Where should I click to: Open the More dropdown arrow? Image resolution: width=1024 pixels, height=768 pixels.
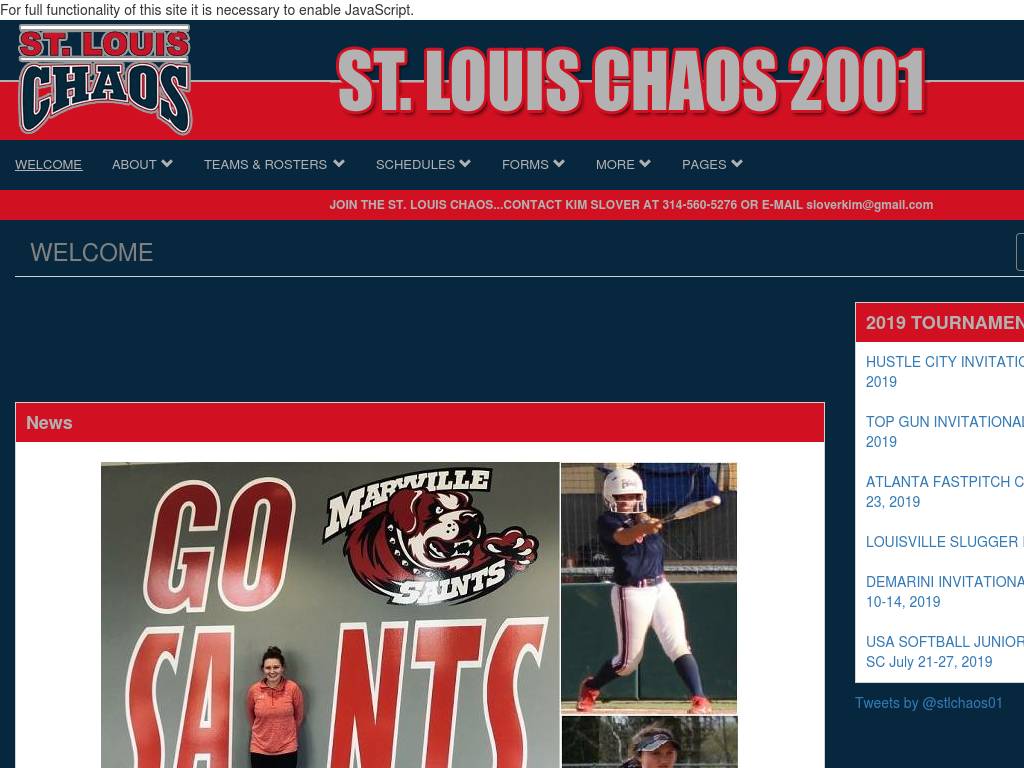point(645,164)
